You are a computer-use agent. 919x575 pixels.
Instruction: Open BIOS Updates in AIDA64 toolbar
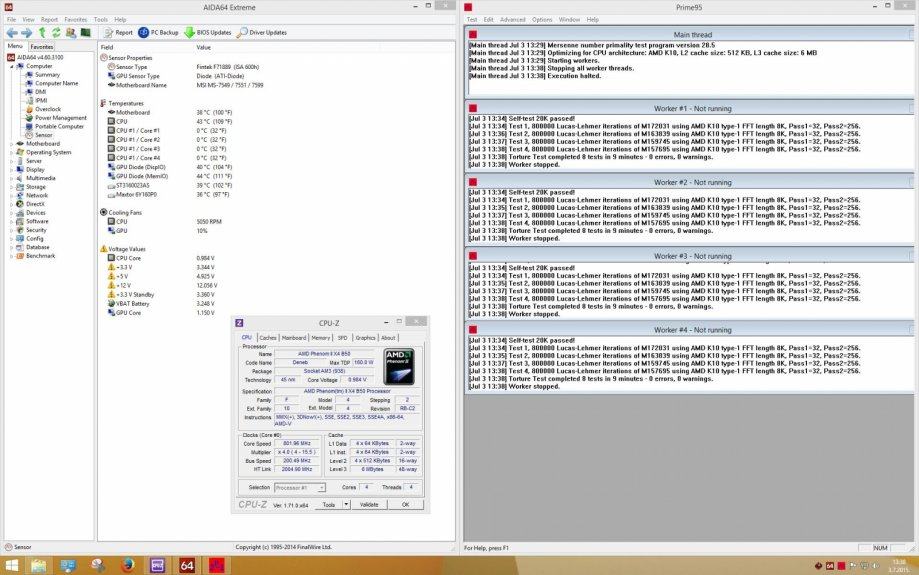tap(207, 33)
